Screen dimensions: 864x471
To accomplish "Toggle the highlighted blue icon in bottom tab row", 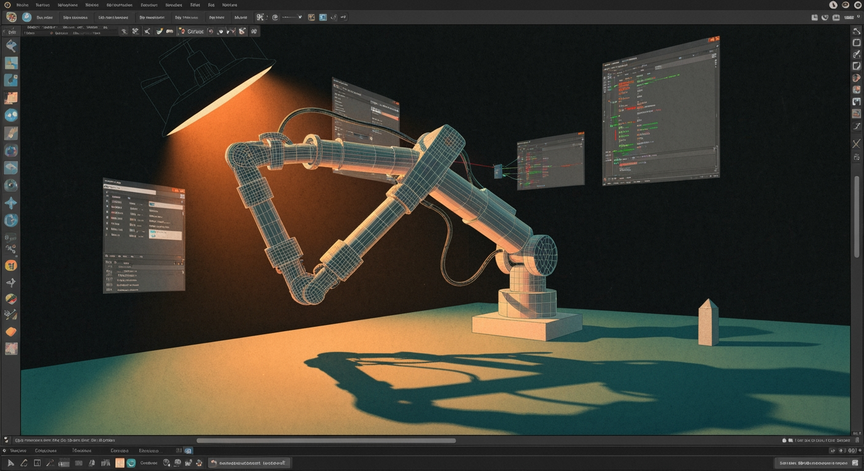I will (x=188, y=451).
